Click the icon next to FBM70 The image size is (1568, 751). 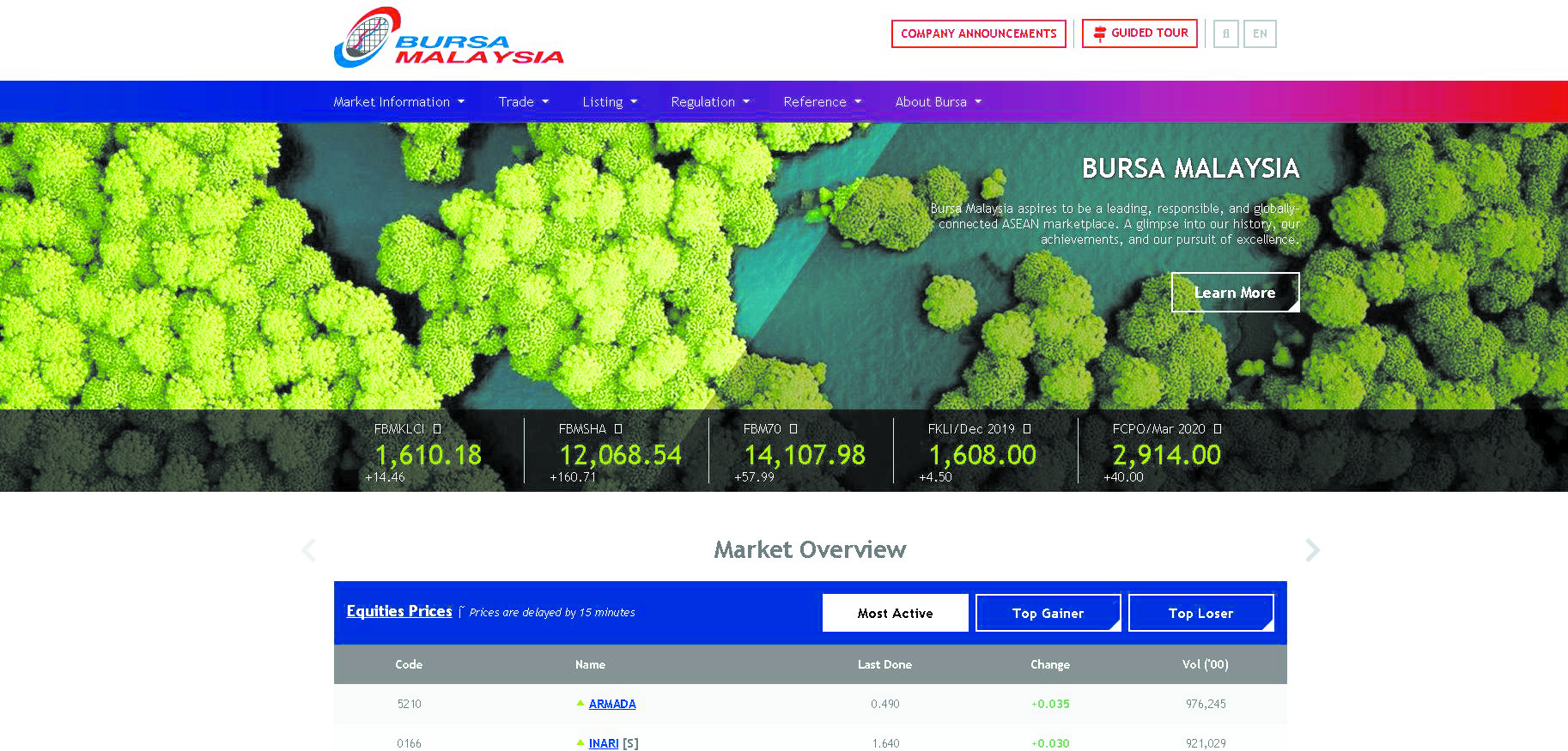(793, 428)
